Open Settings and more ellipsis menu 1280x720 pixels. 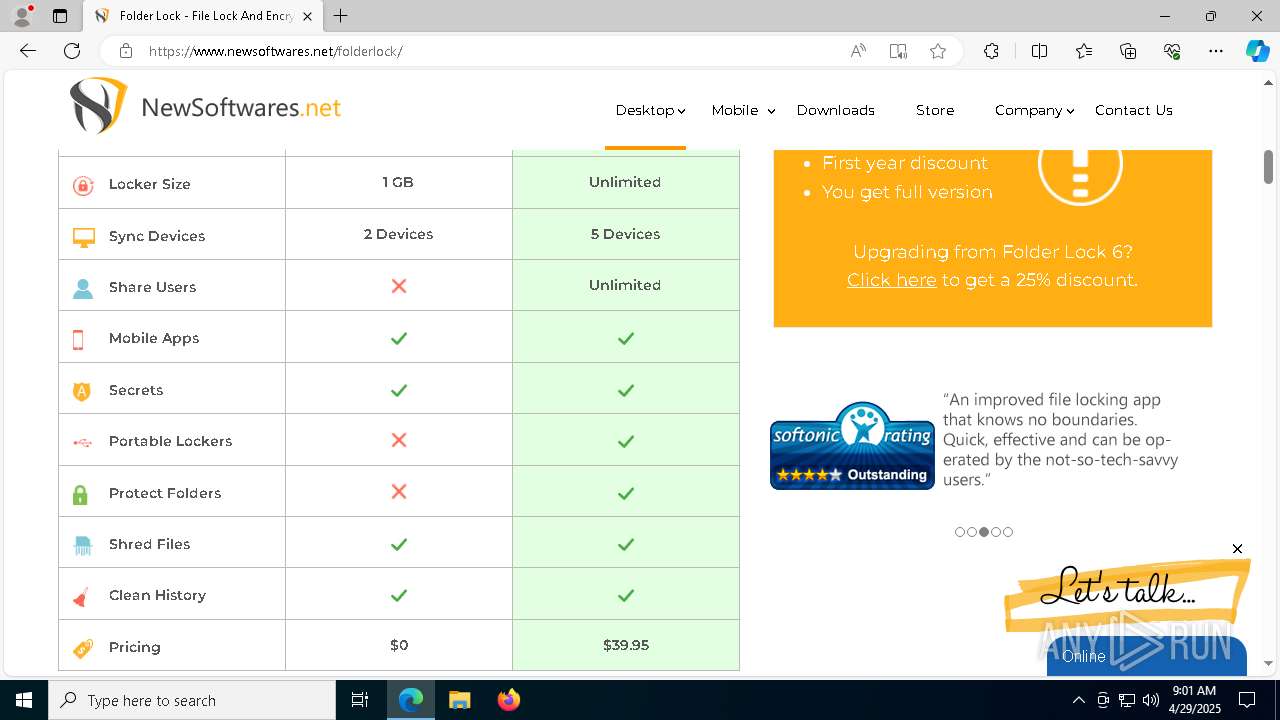click(x=1216, y=51)
